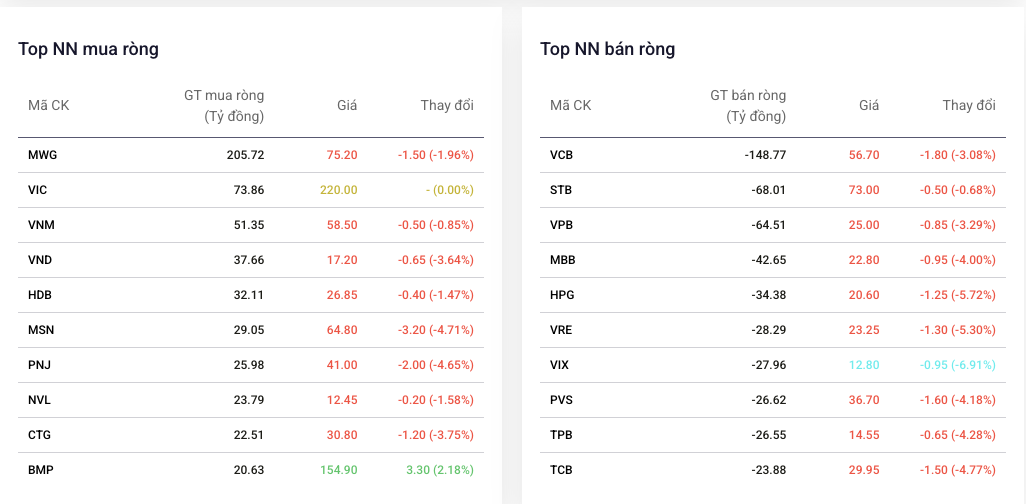Open the VCB stock ticker
This screenshot has height=504, width=1026.
(x=562, y=155)
